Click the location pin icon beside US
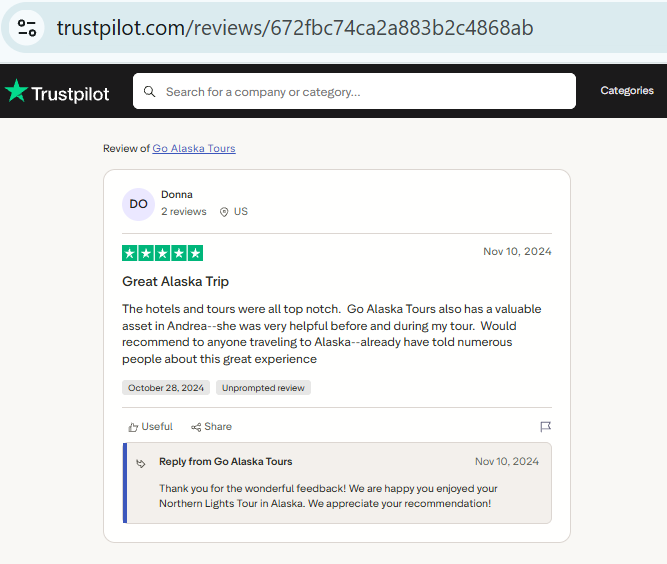Viewport: 667px width, 564px height. point(224,212)
